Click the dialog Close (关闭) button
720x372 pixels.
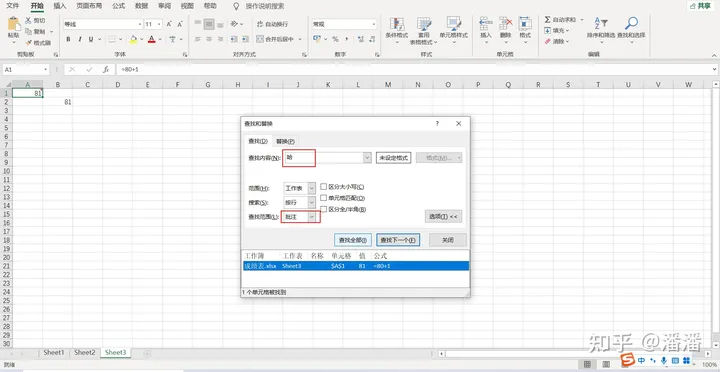448,240
